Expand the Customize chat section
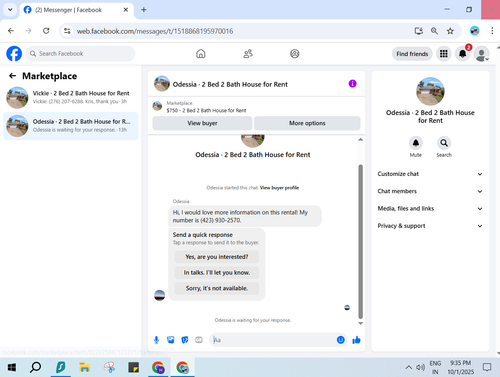 pos(430,174)
